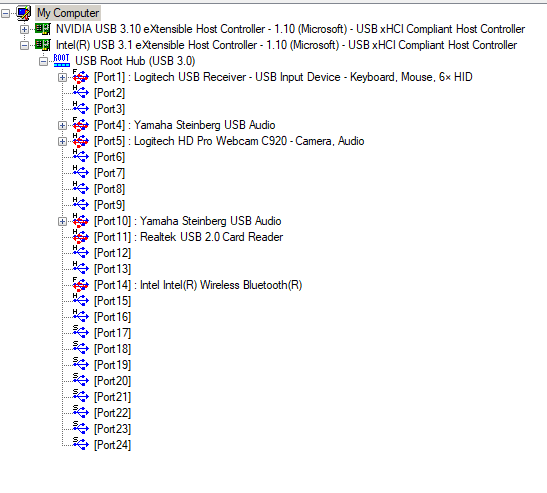Select the [Port19] label
Image resolution: width=547 pixels, height=493 pixels.
point(112,365)
